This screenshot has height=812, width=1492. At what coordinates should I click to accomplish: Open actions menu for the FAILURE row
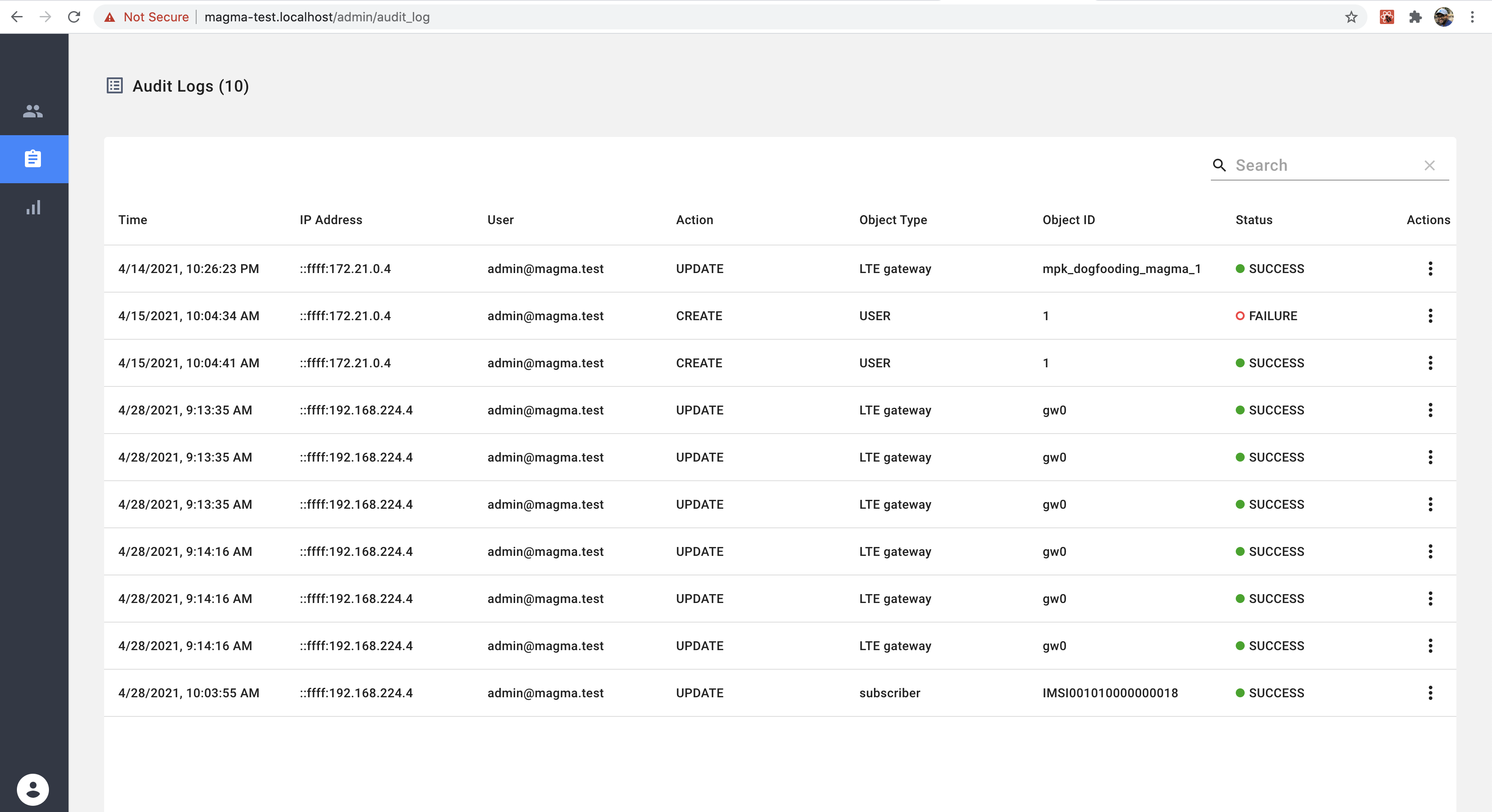coord(1431,316)
